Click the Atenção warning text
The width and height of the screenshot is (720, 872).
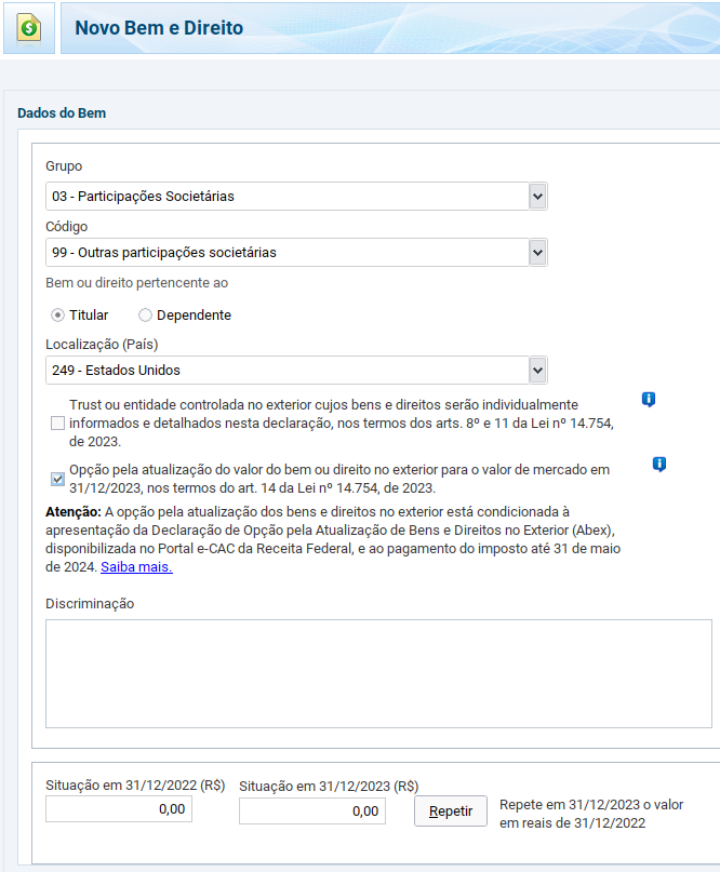pos(333,539)
